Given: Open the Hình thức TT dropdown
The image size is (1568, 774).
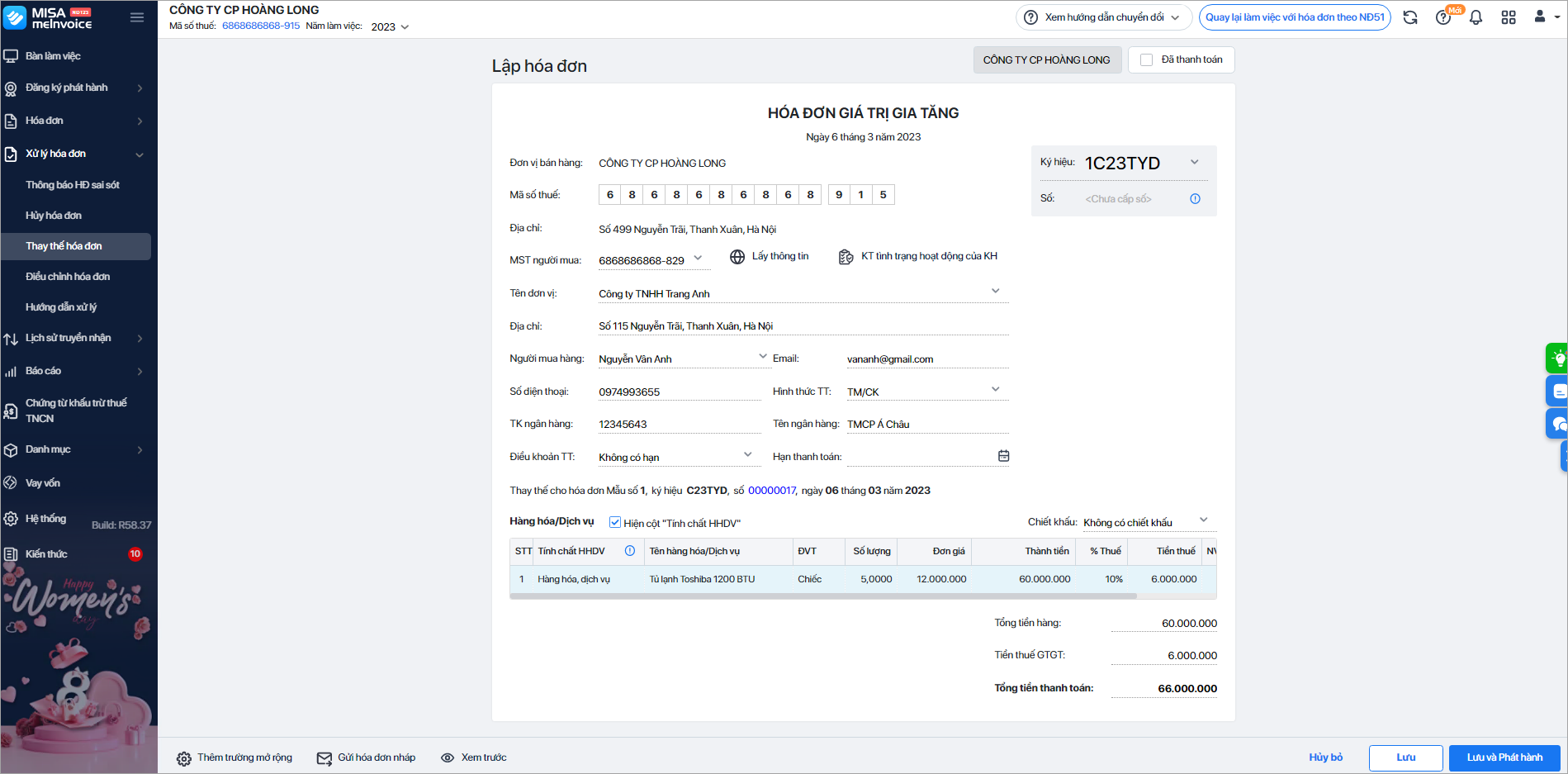Looking at the screenshot, I should click(996, 389).
